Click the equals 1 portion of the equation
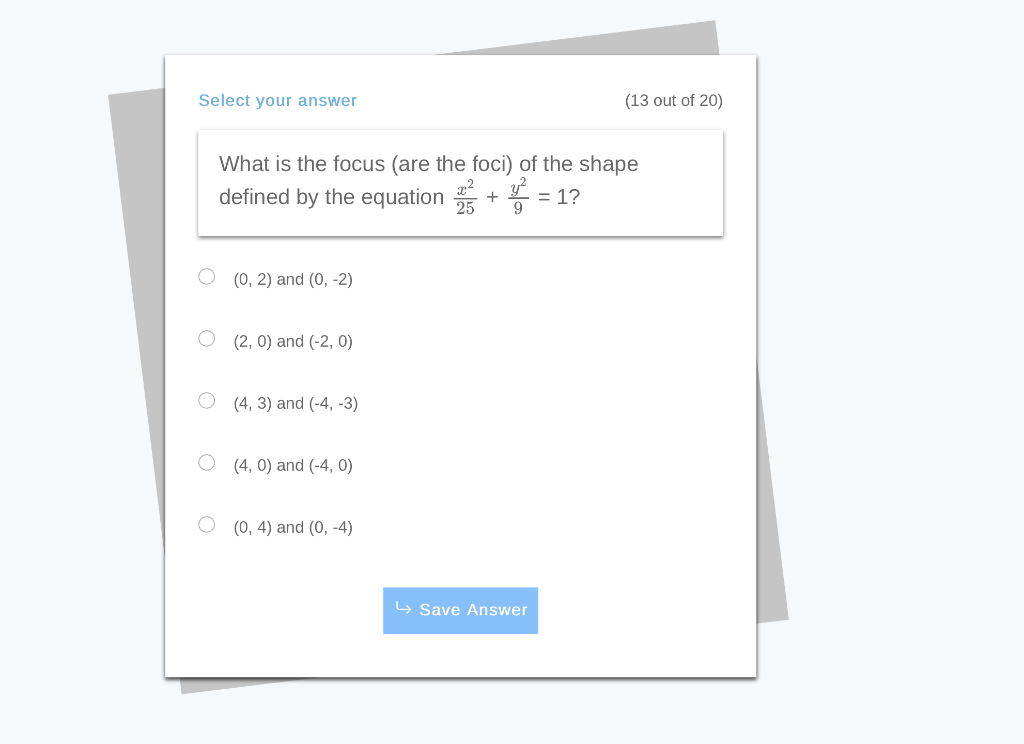 pos(559,197)
